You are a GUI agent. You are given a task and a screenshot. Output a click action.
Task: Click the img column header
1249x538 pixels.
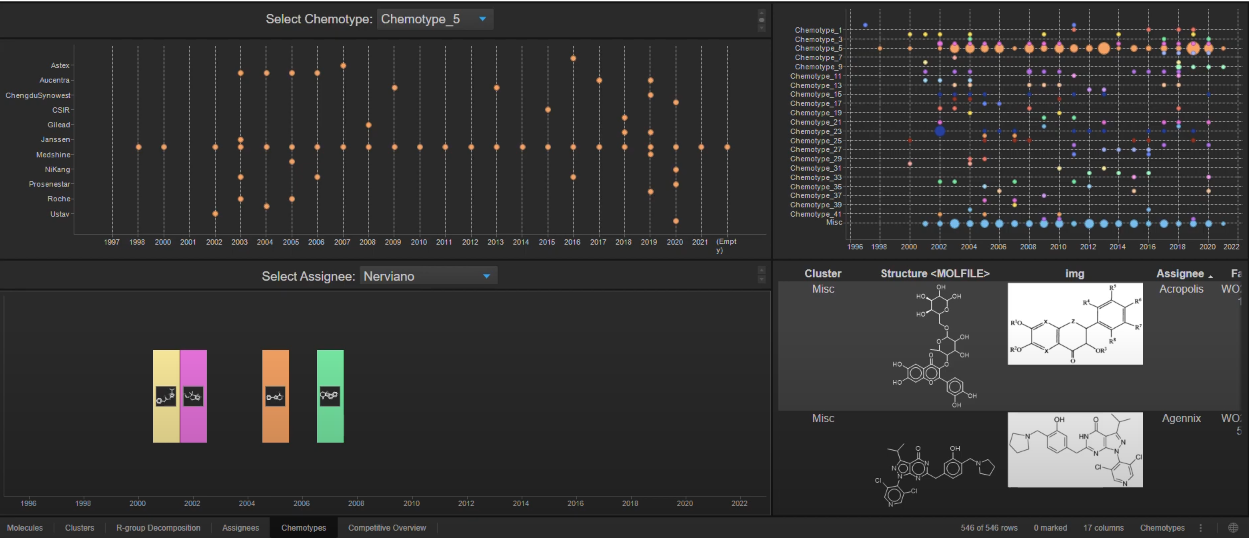(x=1075, y=273)
